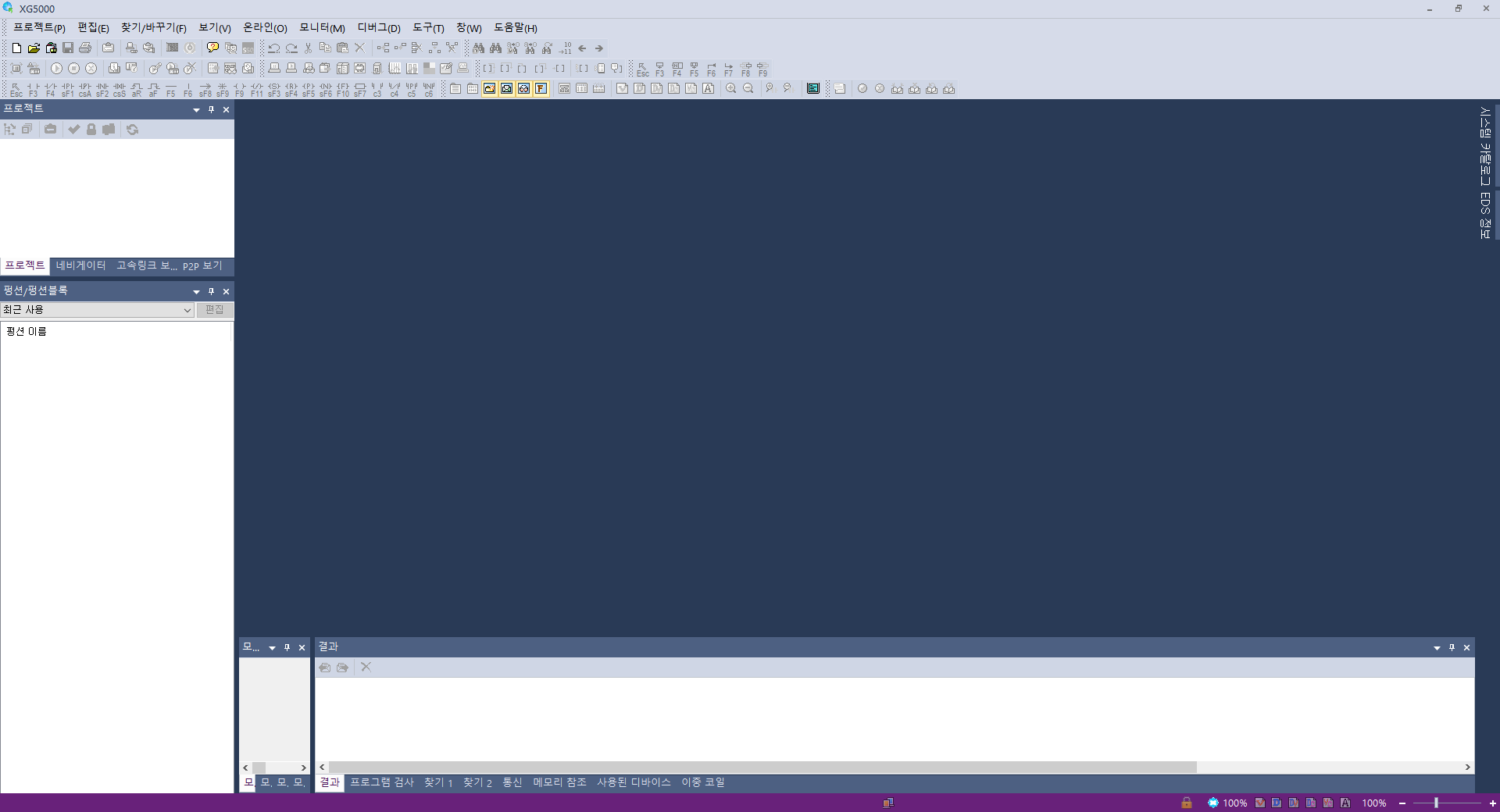Screen dimensions: 1500x812
Task: Click the refresh icon in project panel
Action: 133,130
